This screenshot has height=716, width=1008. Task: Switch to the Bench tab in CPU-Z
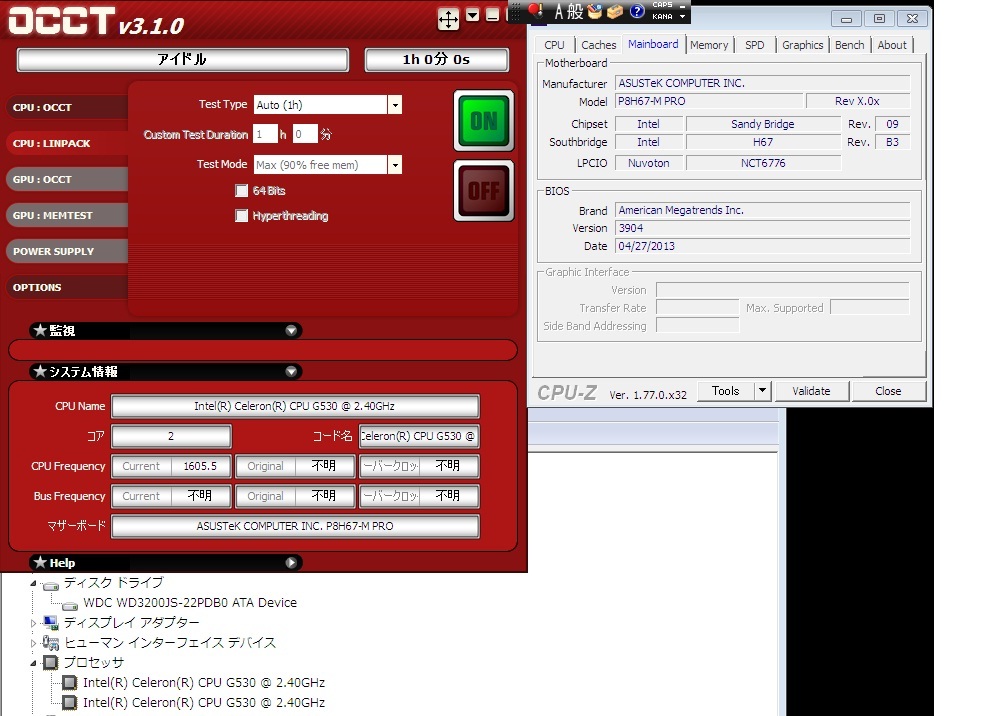point(849,45)
